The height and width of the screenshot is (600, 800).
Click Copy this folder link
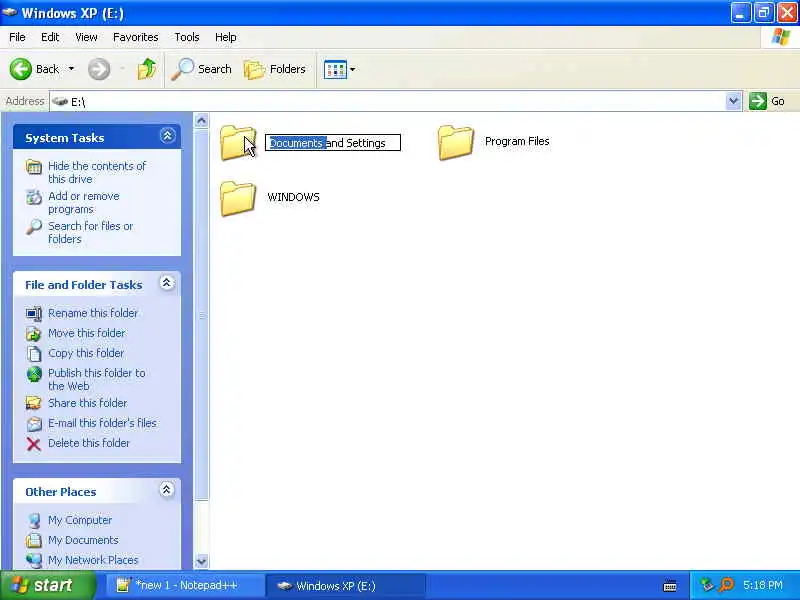(x=86, y=353)
